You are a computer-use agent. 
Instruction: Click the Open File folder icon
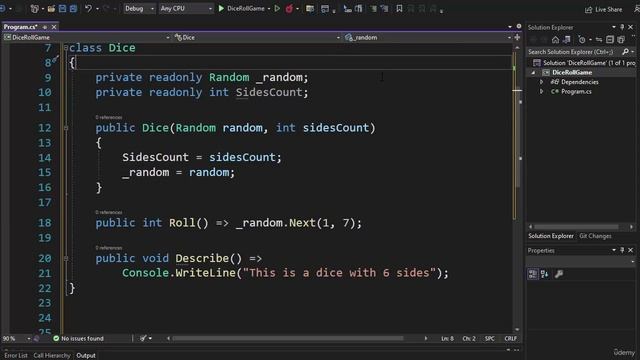(x=51, y=9)
